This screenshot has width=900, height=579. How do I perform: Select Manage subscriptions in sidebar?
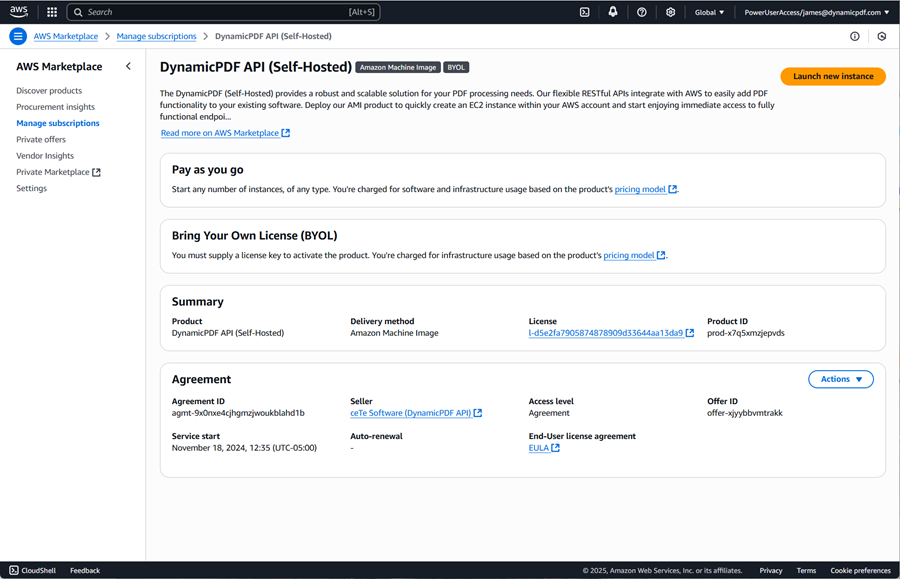(x=58, y=123)
